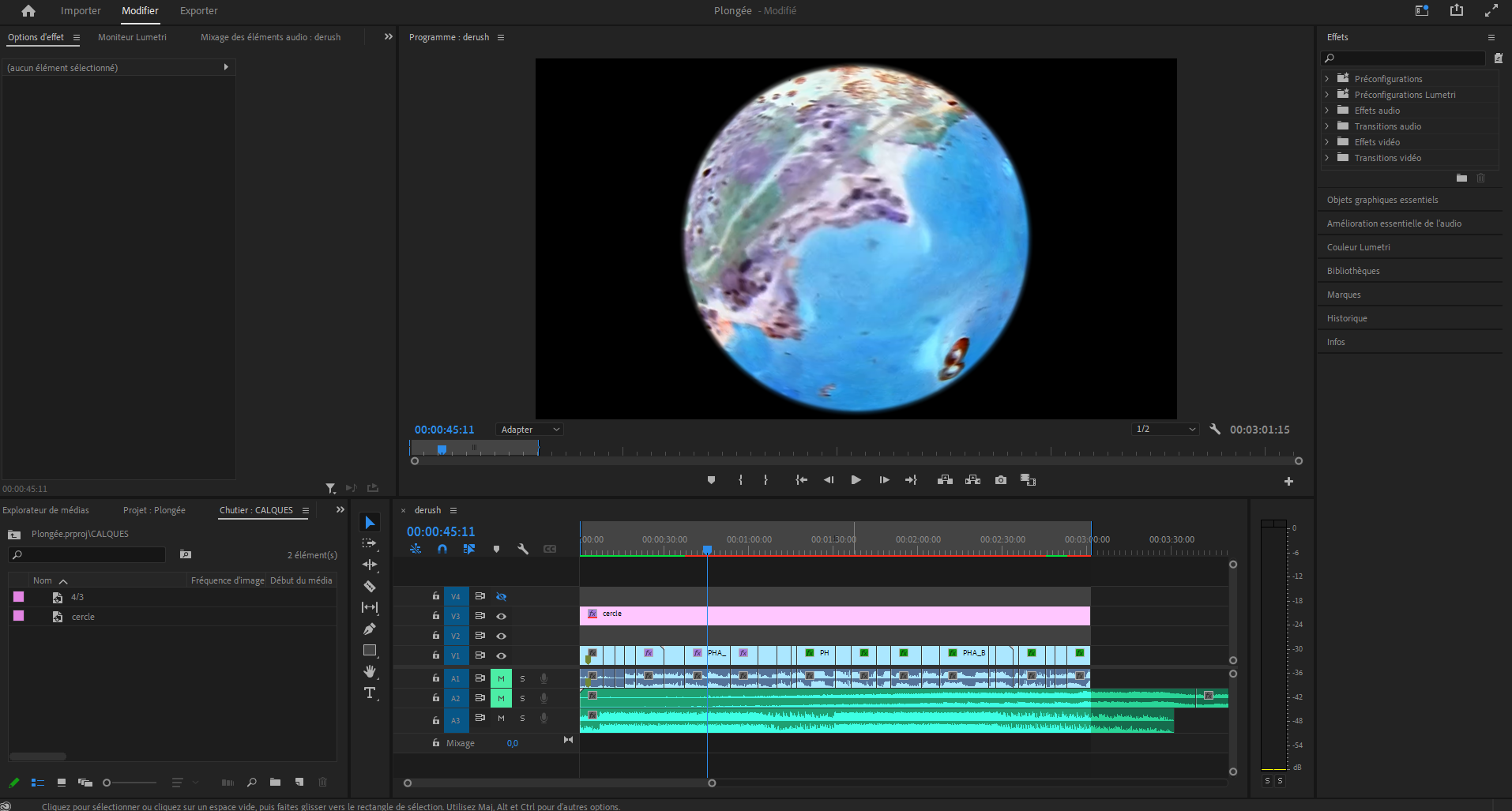The width and height of the screenshot is (1512, 811).
Task: Activate the Type text tool
Action: click(369, 693)
